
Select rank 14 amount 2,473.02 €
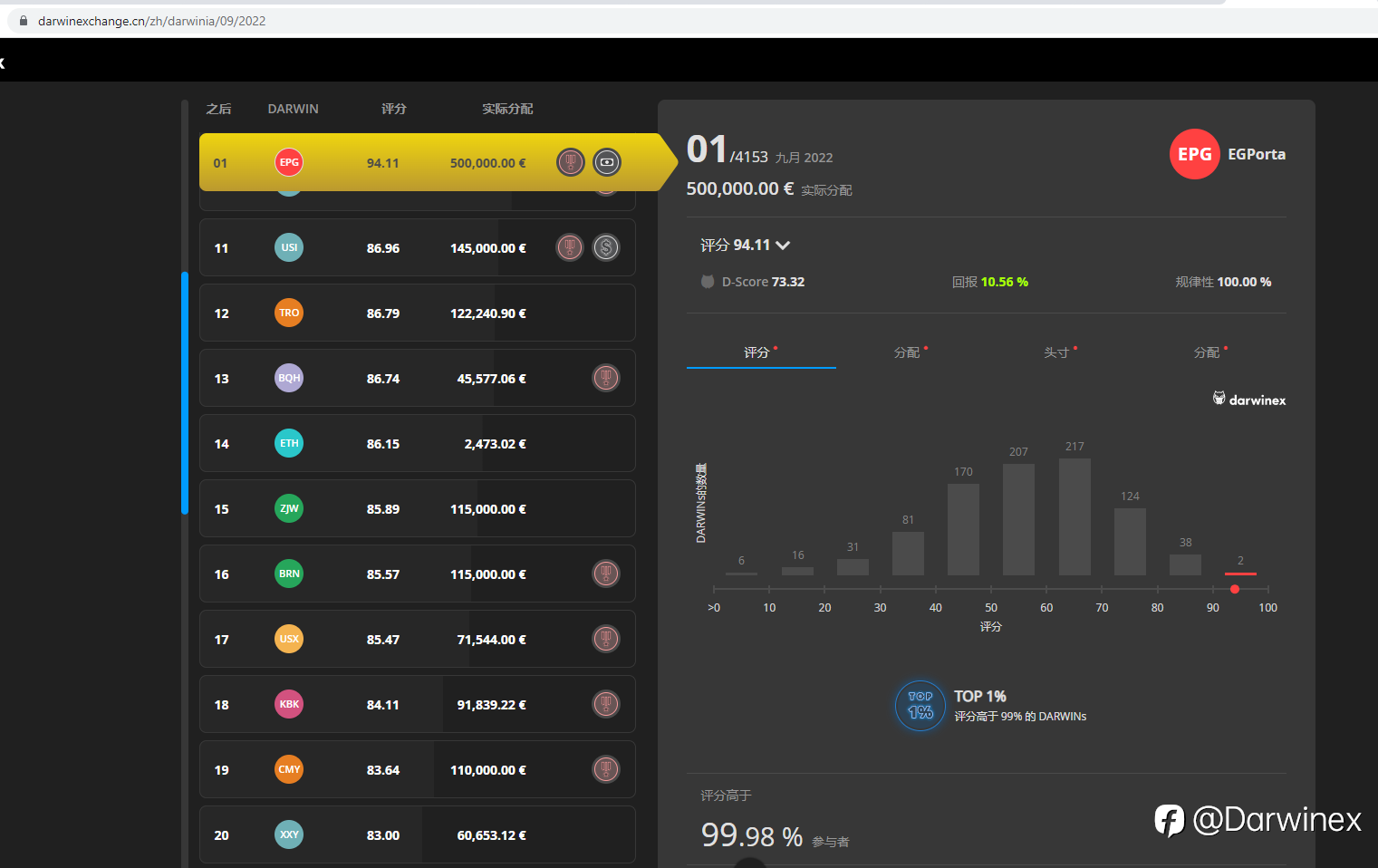495,444
